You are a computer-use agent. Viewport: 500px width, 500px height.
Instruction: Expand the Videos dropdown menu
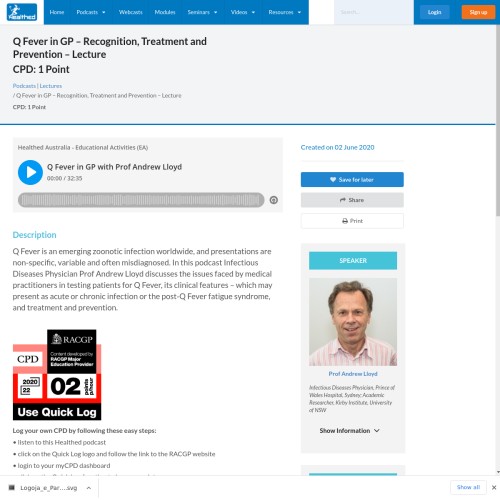click(243, 12)
